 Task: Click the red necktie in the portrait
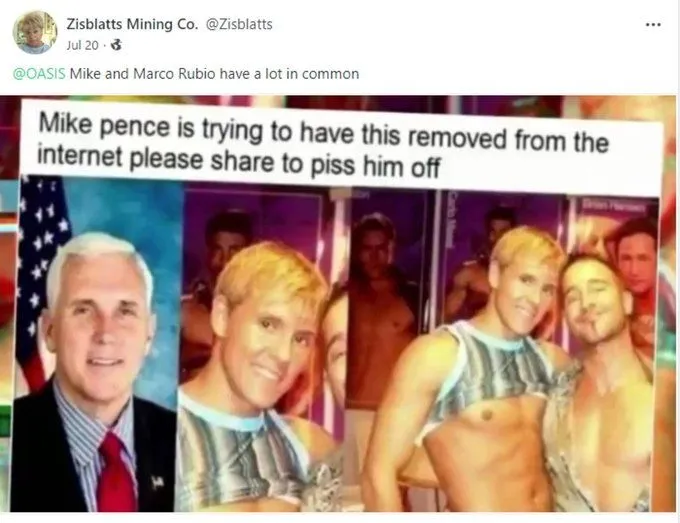point(116,473)
